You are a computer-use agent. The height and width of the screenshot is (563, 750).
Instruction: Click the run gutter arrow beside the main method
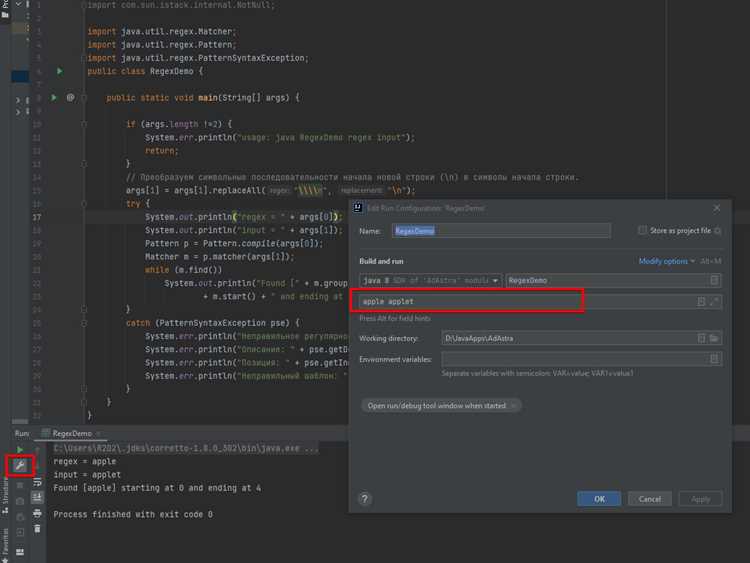point(54,98)
